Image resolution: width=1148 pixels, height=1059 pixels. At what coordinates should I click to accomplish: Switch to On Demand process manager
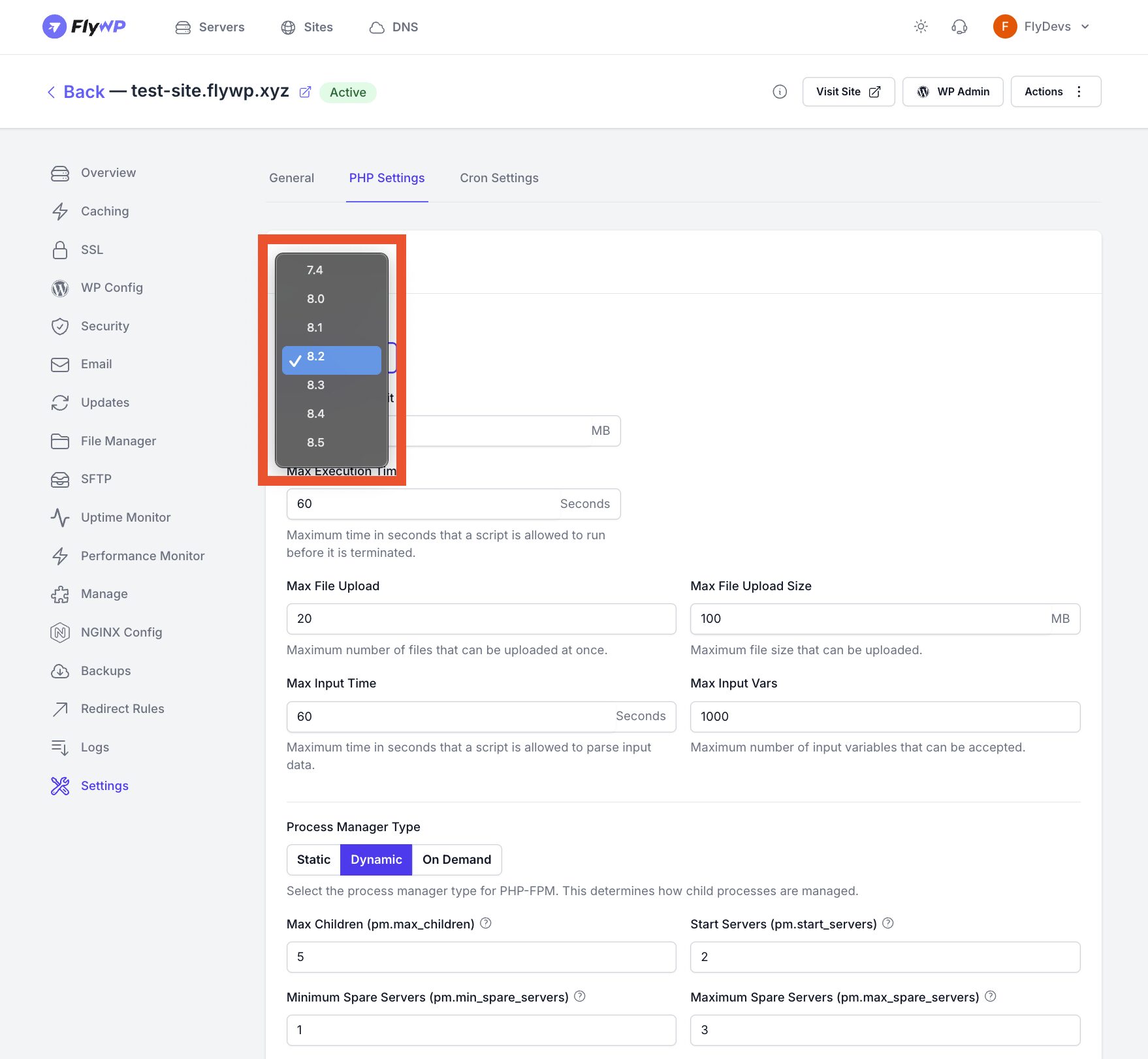(x=456, y=859)
